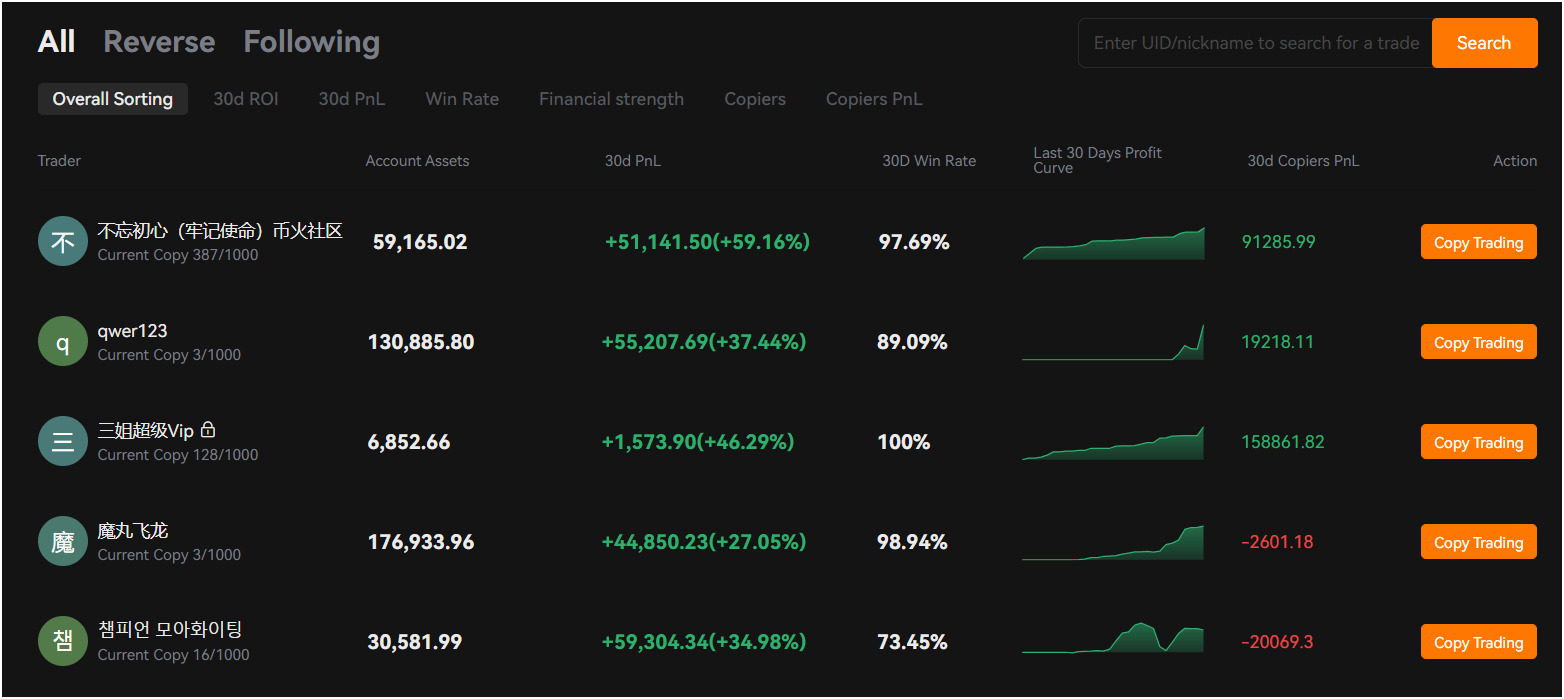Viewport: 1564px width, 699px height.
Task: Switch to the Reverse tab
Action: [159, 42]
